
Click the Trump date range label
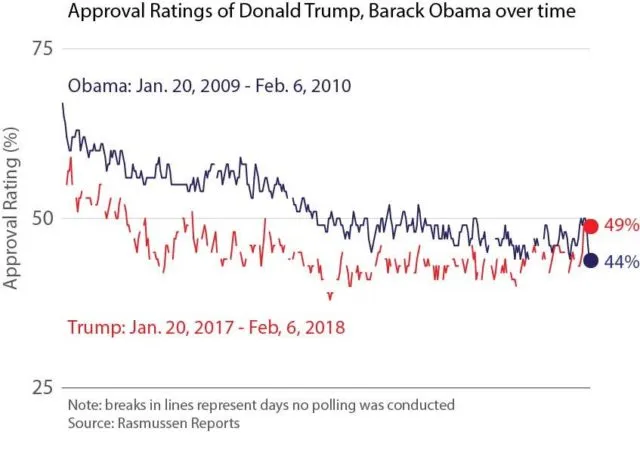coord(206,327)
